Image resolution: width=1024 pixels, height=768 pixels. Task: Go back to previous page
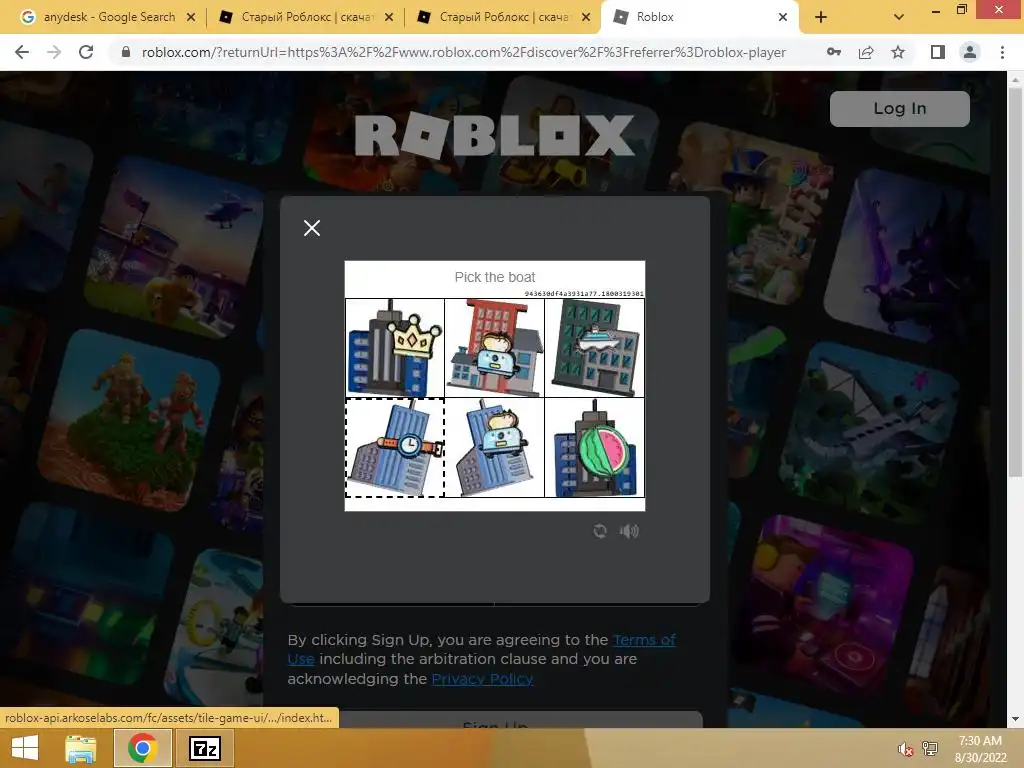(x=22, y=52)
